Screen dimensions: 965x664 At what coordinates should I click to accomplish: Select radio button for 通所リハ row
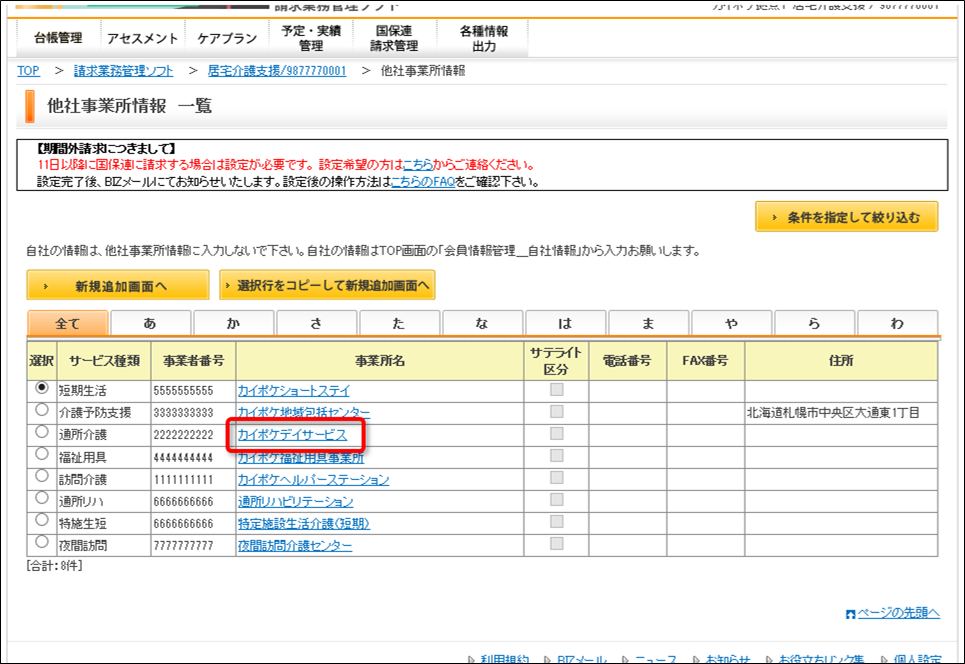point(41,498)
